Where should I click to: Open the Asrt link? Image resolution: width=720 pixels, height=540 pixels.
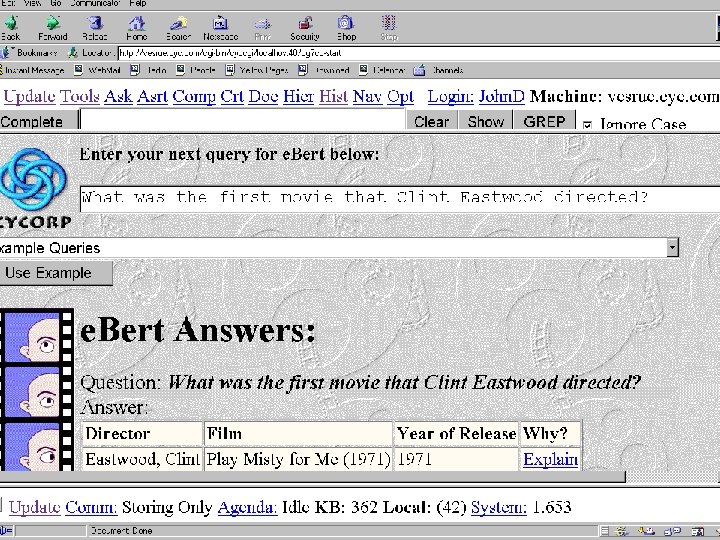tap(152, 96)
